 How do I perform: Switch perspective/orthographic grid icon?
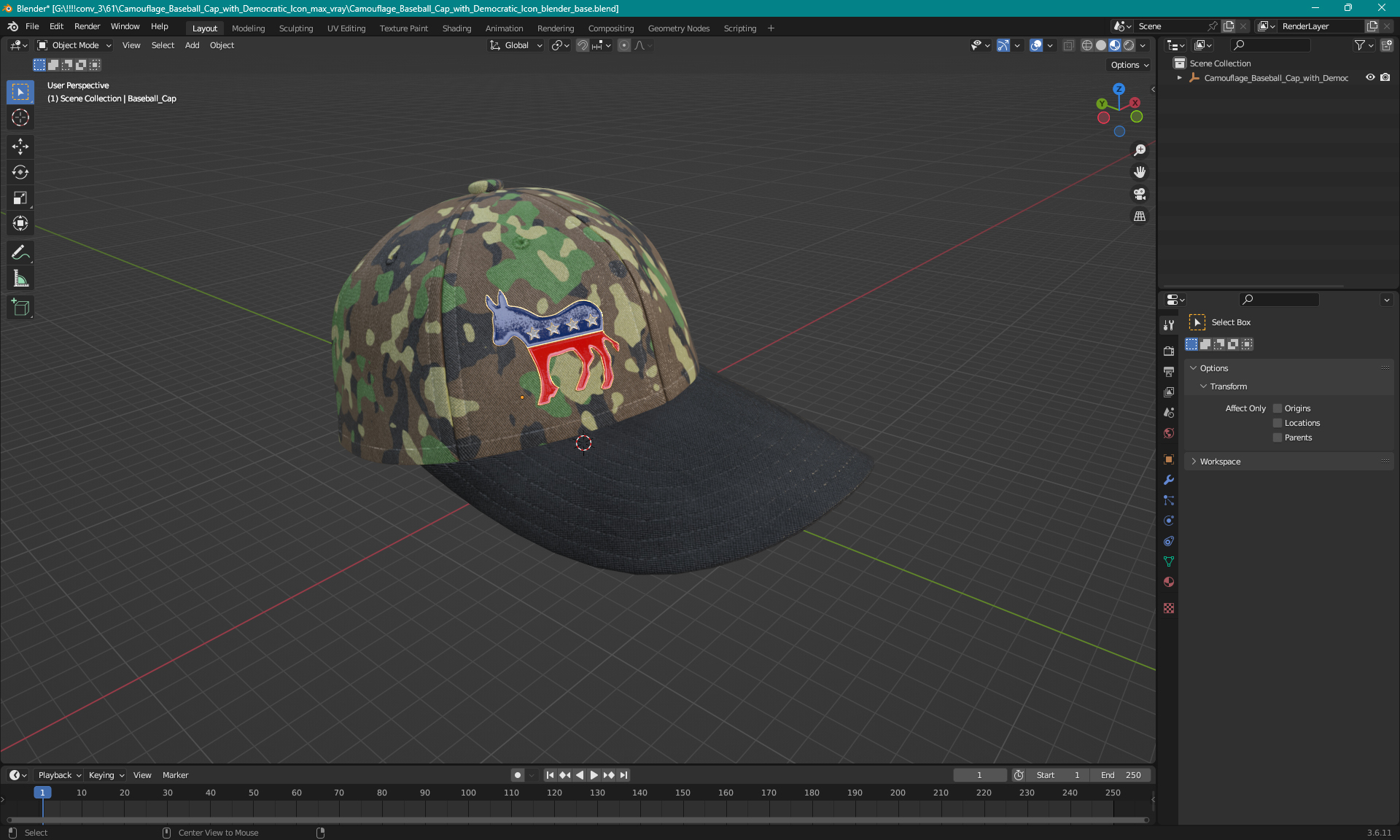1139,216
